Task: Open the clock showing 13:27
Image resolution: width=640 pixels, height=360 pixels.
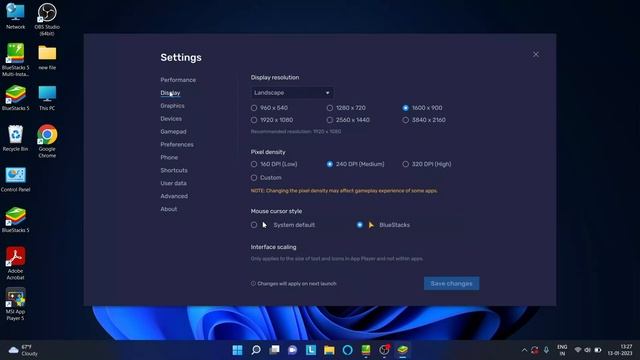Action: [620, 350]
